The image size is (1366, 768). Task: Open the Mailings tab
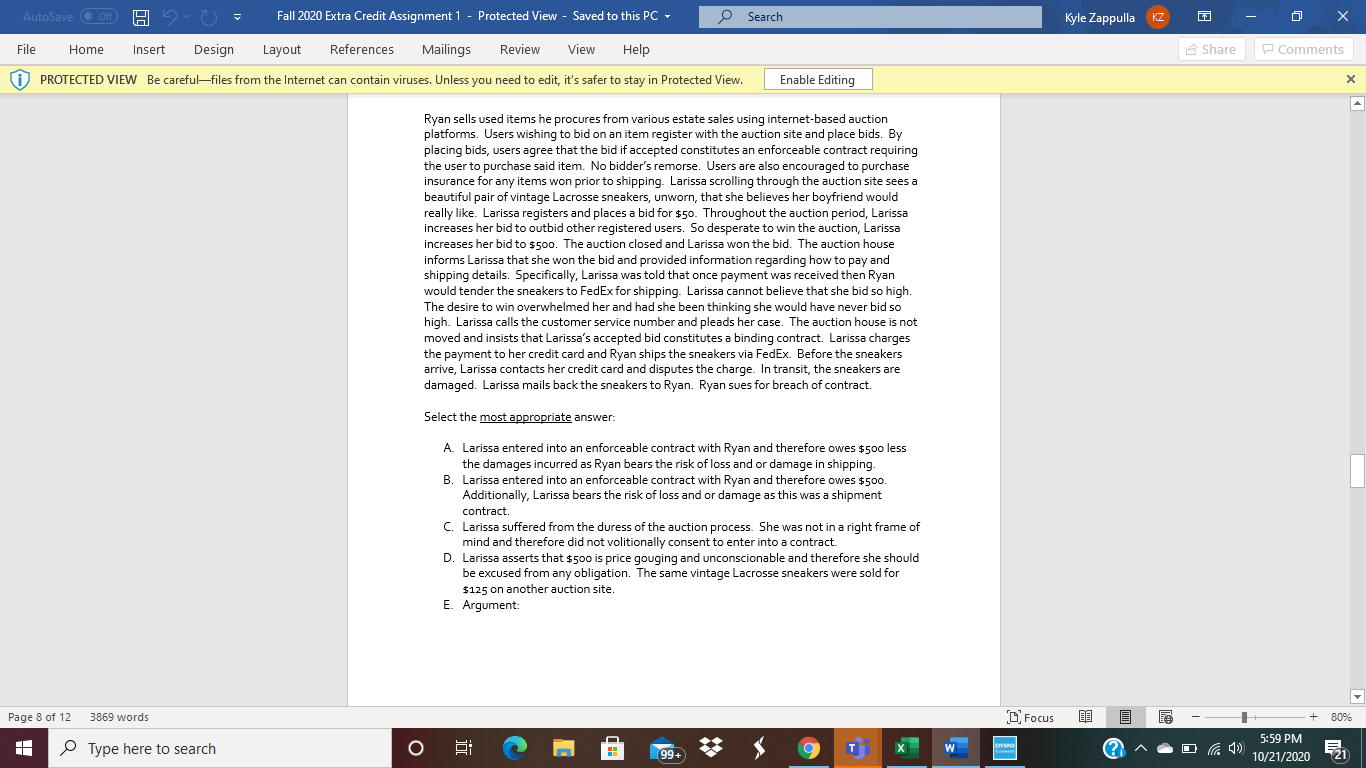pos(446,49)
